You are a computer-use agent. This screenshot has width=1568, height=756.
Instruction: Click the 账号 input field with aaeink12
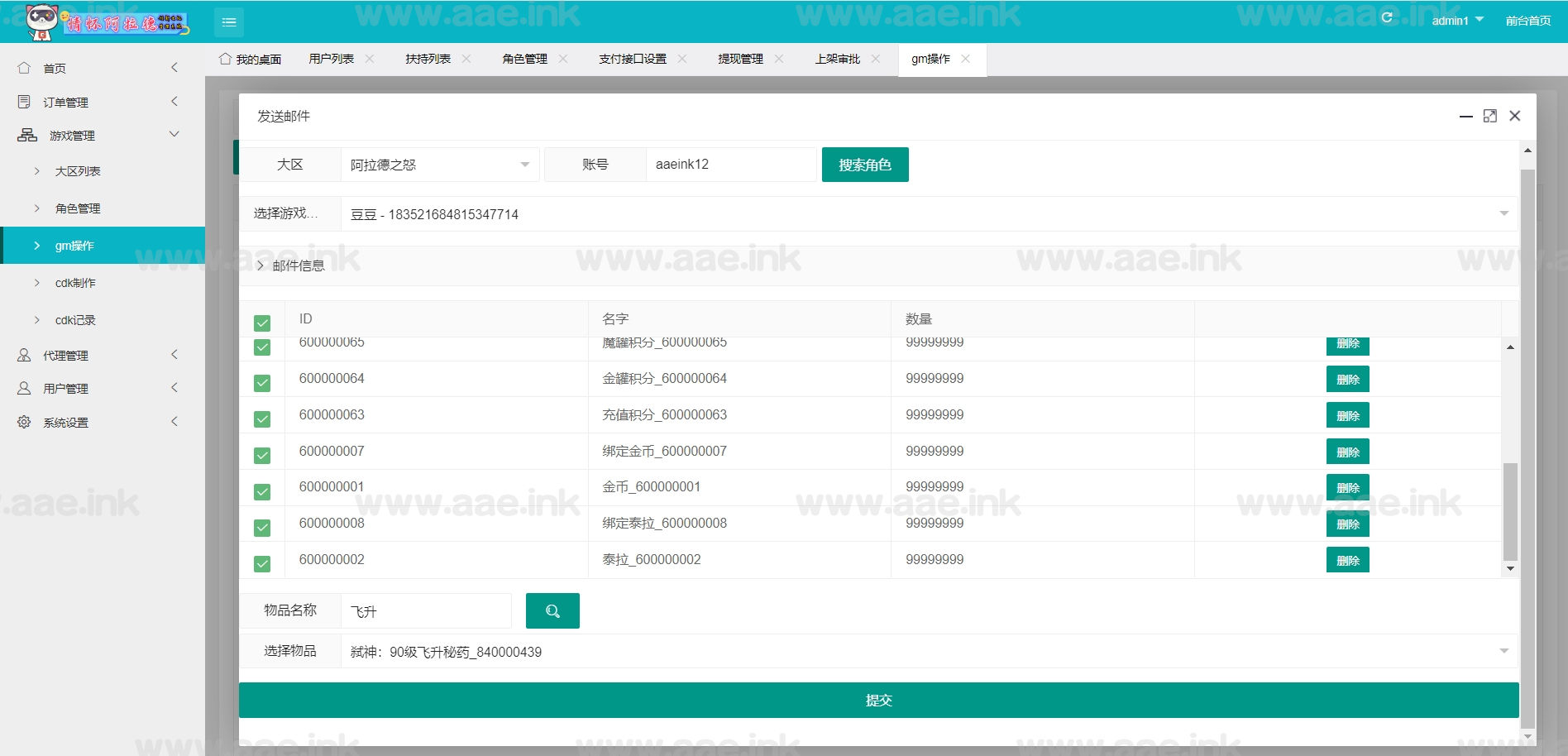point(731,165)
